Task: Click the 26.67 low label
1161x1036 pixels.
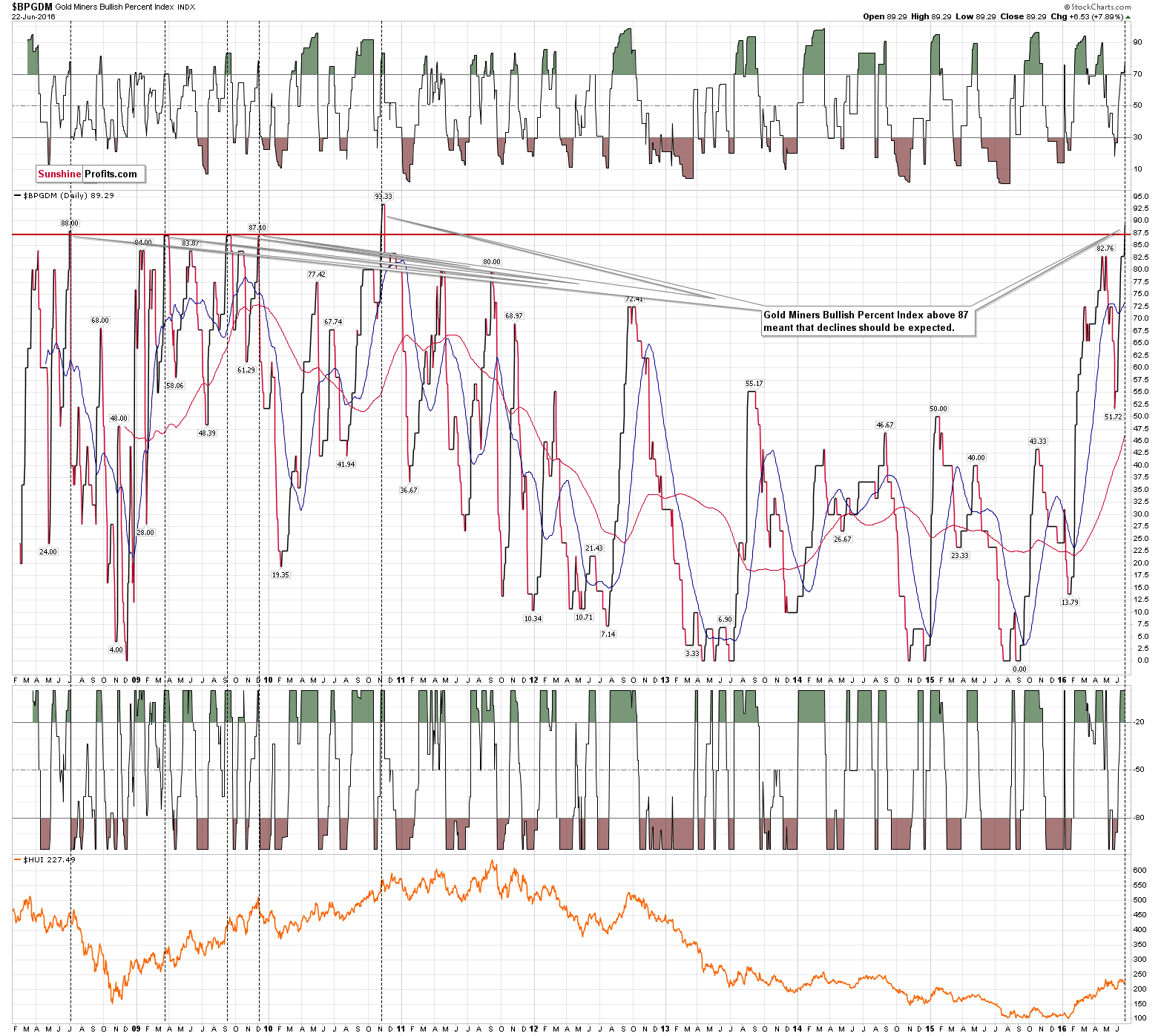Action: [x=843, y=540]
